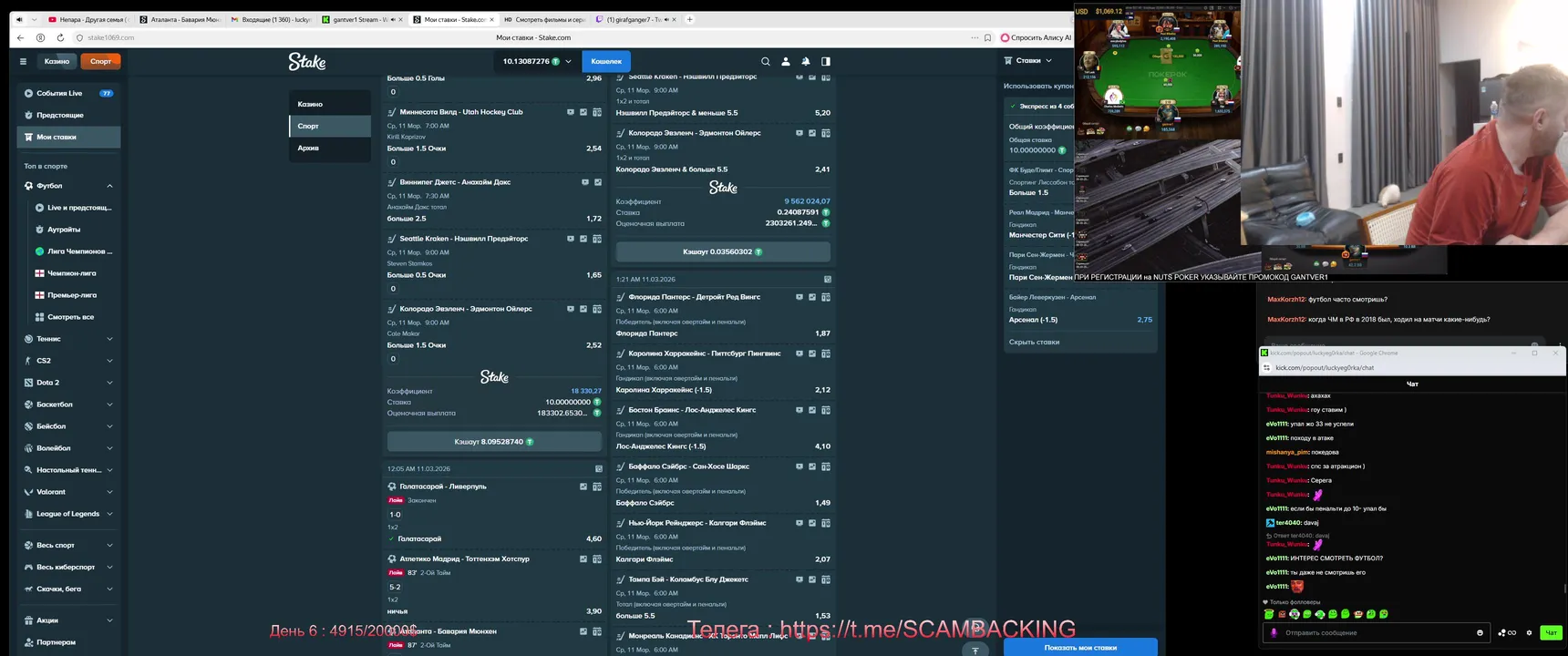Switch to girafganger7 browser tab
This screenshot has width=1568, height=656.
[x=635, y=19]
